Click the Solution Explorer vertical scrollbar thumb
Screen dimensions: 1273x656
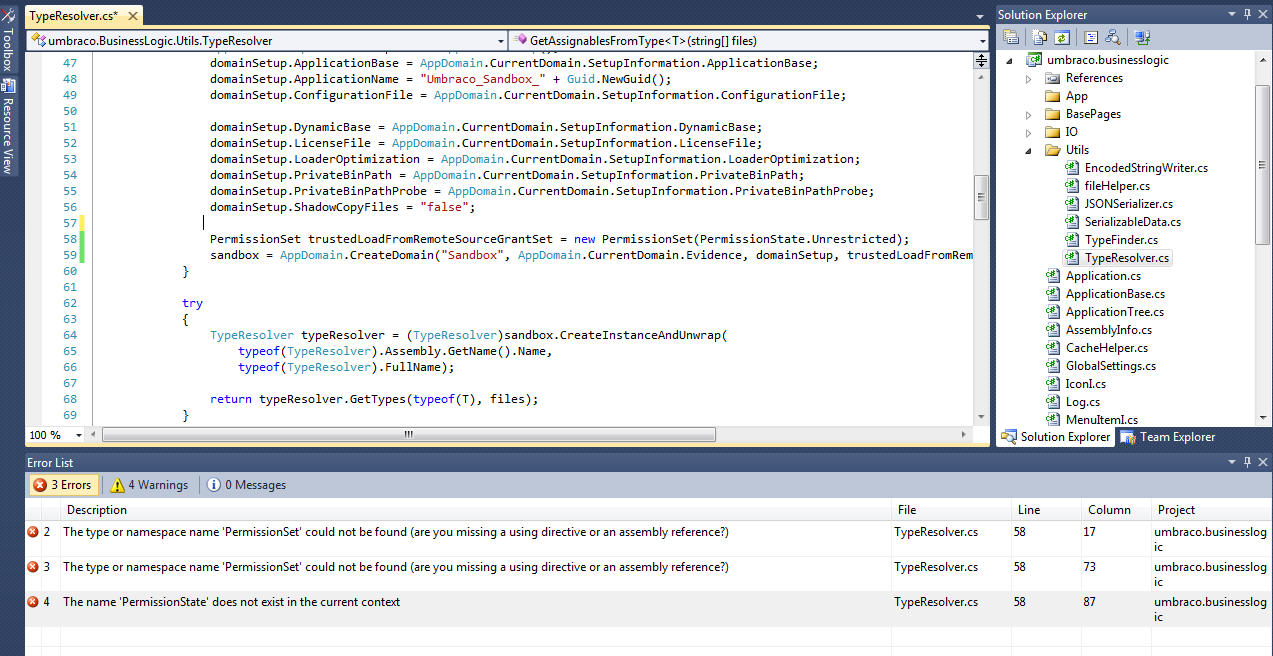pyautogui.click(x=1263, y=164)
